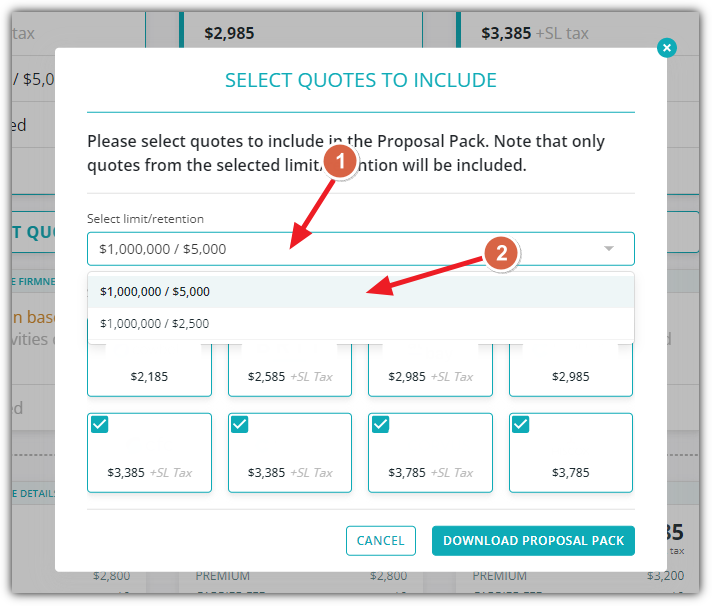Screen dimensions: 712x606
Task: Click the Cancel button
Action: pyautogui.click(x=381, y=541)
